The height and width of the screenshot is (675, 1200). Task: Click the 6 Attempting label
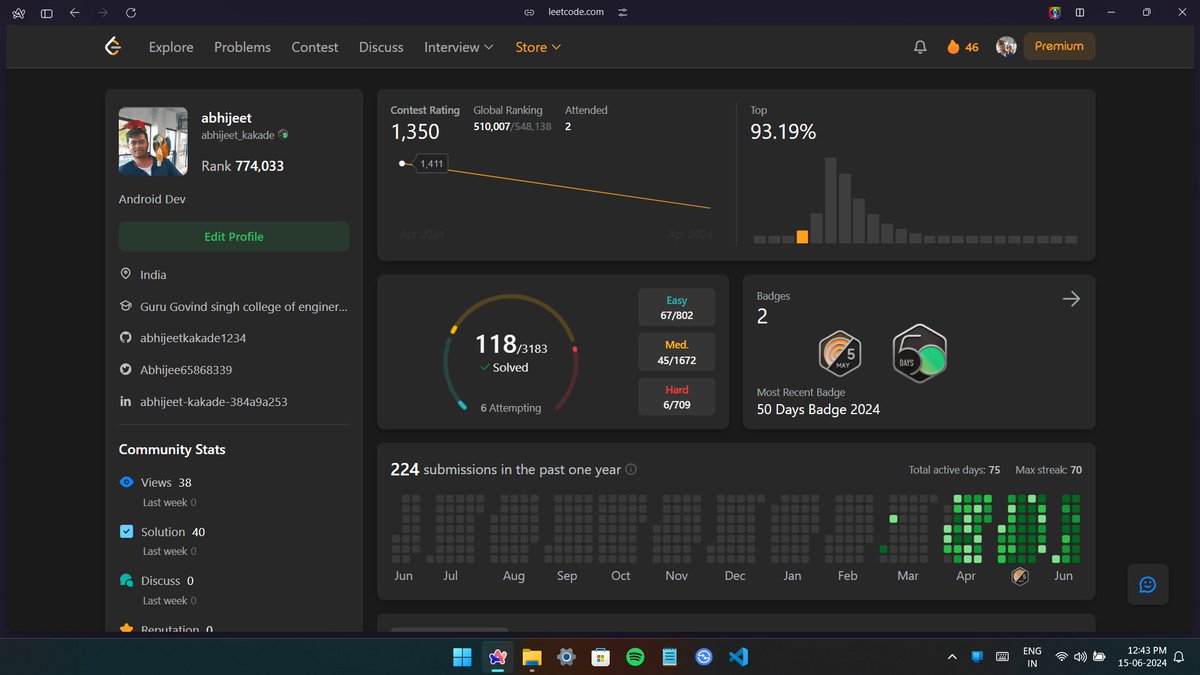(511, 408)
